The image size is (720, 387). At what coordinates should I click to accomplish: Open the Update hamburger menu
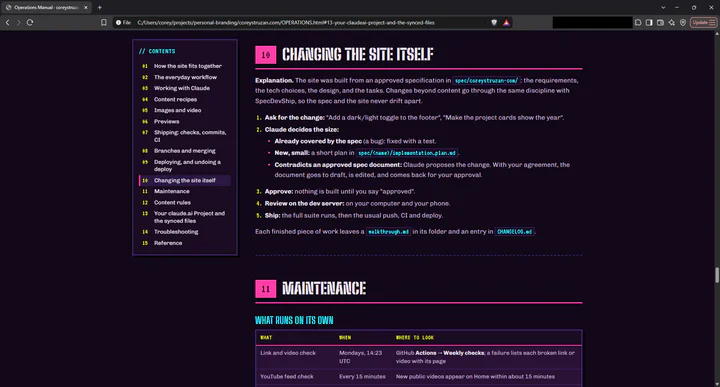[703, 22]
